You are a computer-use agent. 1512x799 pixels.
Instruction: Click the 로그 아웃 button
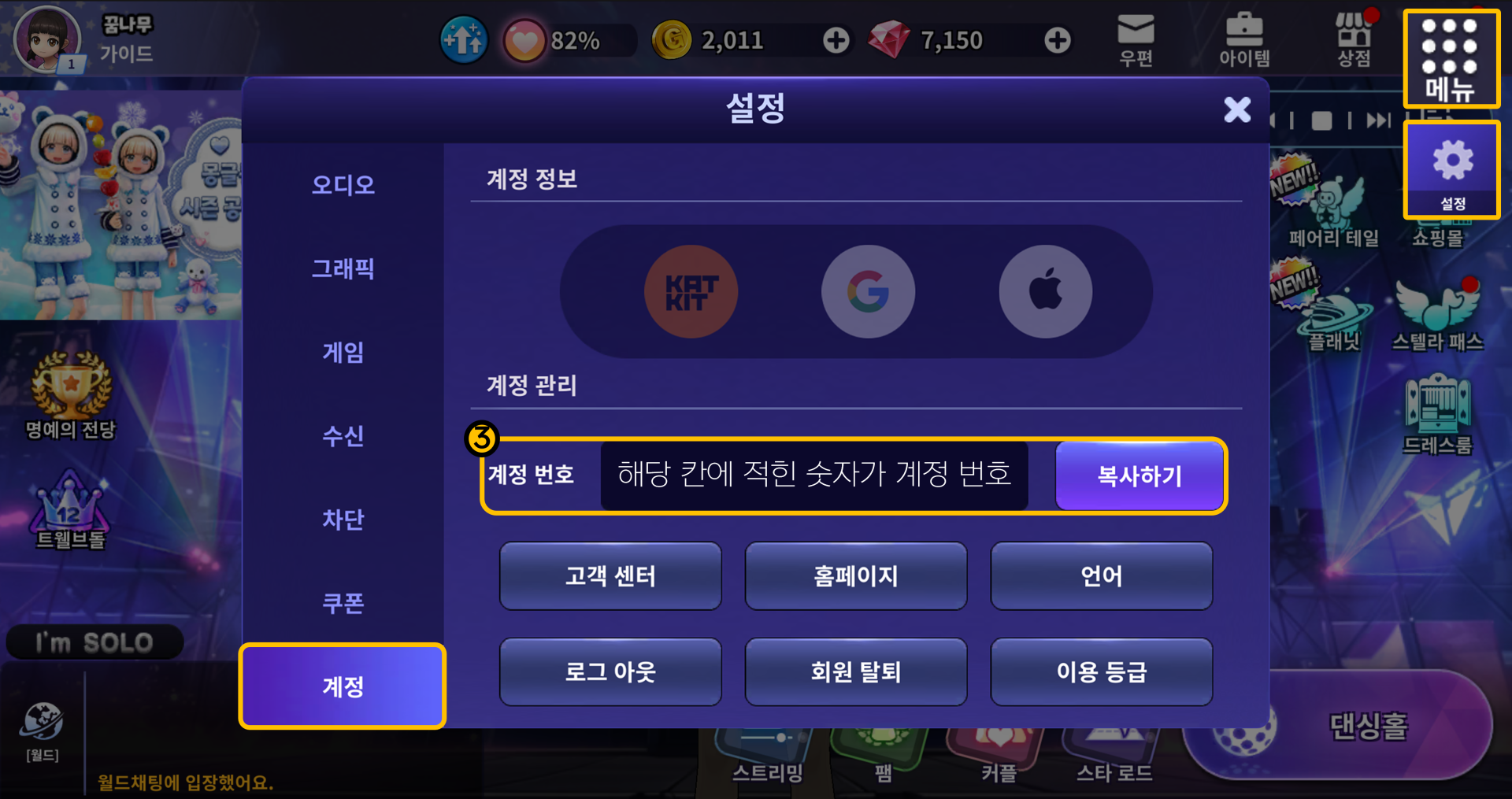pyautogui.click(x=610, y=672)
